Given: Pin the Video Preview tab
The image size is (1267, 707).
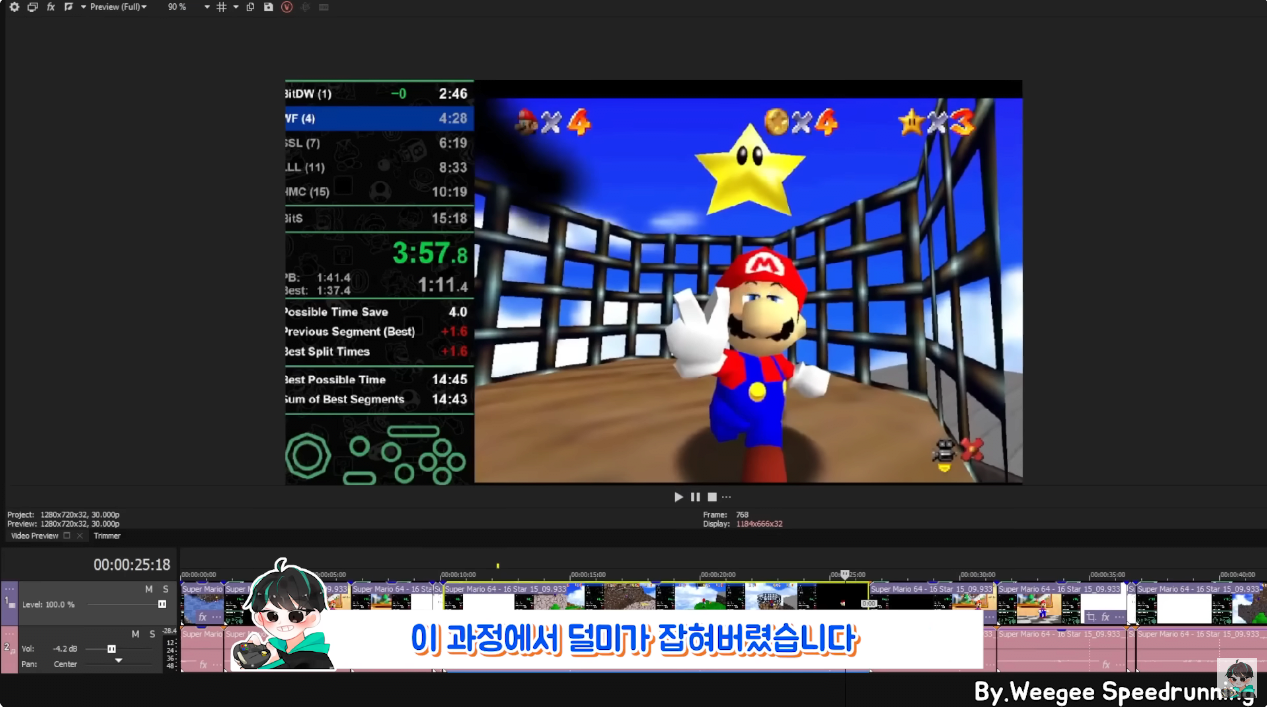Looking at the screenshot, I should (67, 536).
